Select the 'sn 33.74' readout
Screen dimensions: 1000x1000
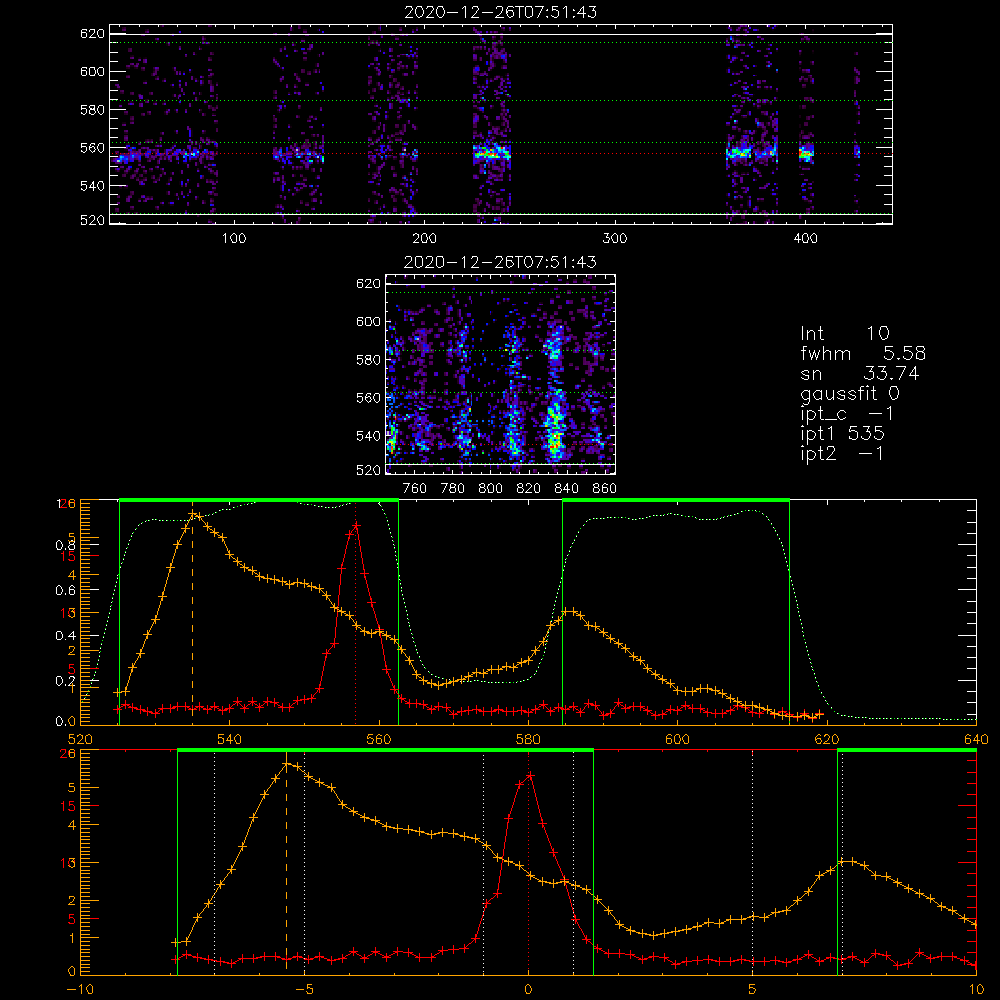pos(860,373)
